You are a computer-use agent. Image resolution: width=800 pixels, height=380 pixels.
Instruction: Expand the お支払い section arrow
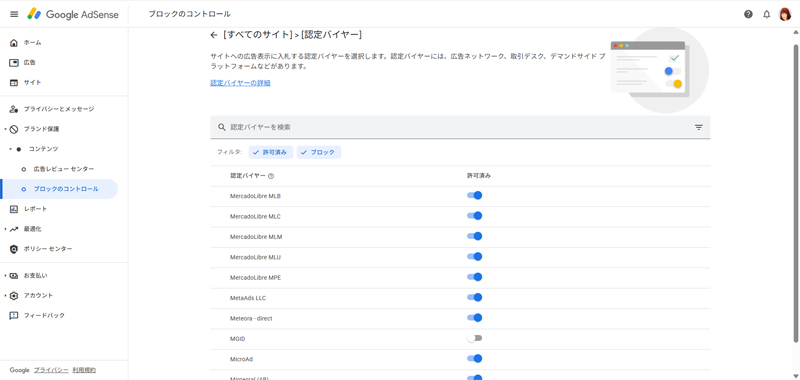tap(5, 275)
